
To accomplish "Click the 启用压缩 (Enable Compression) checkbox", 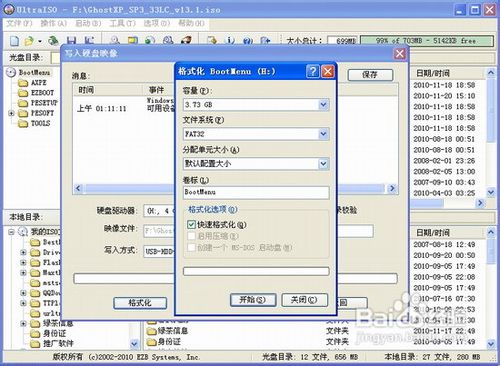I will (x=191, y=236).
